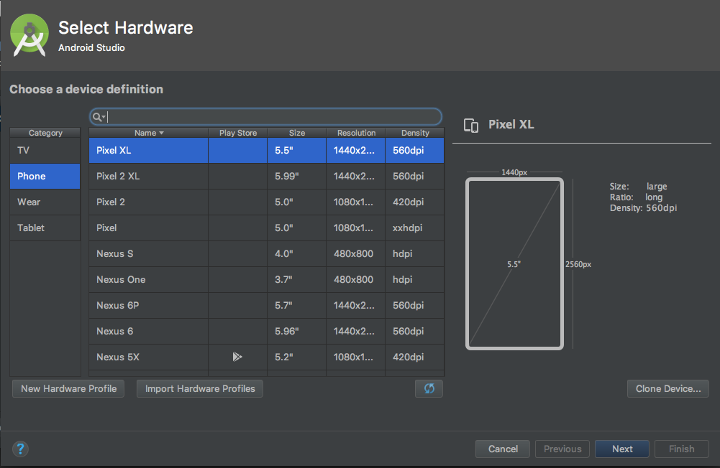This screenshot has width=720, height=468.
Task: Click the Cancel button
Action: 503,449
